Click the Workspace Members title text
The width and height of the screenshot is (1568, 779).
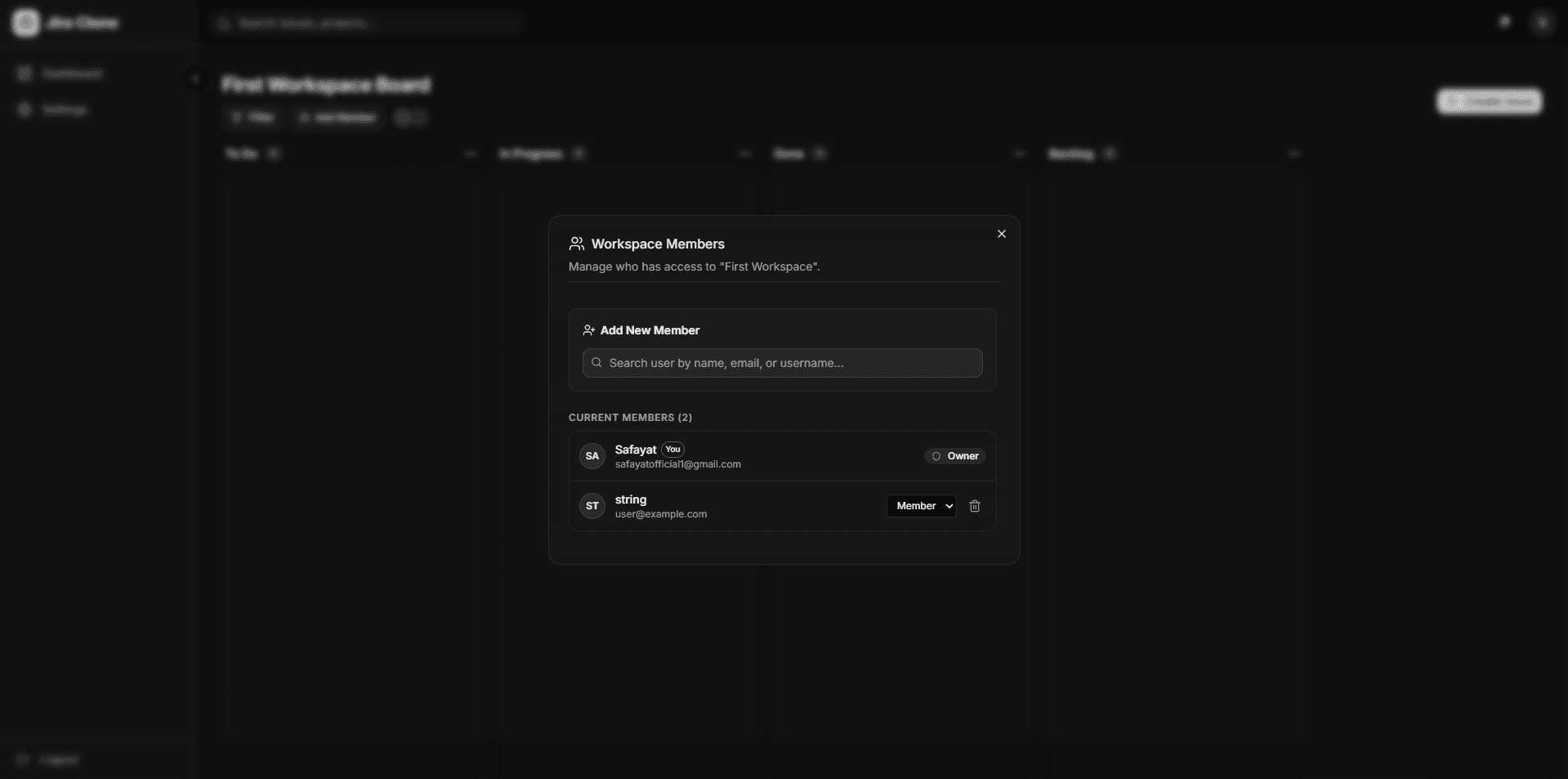[x=658, y=244]
